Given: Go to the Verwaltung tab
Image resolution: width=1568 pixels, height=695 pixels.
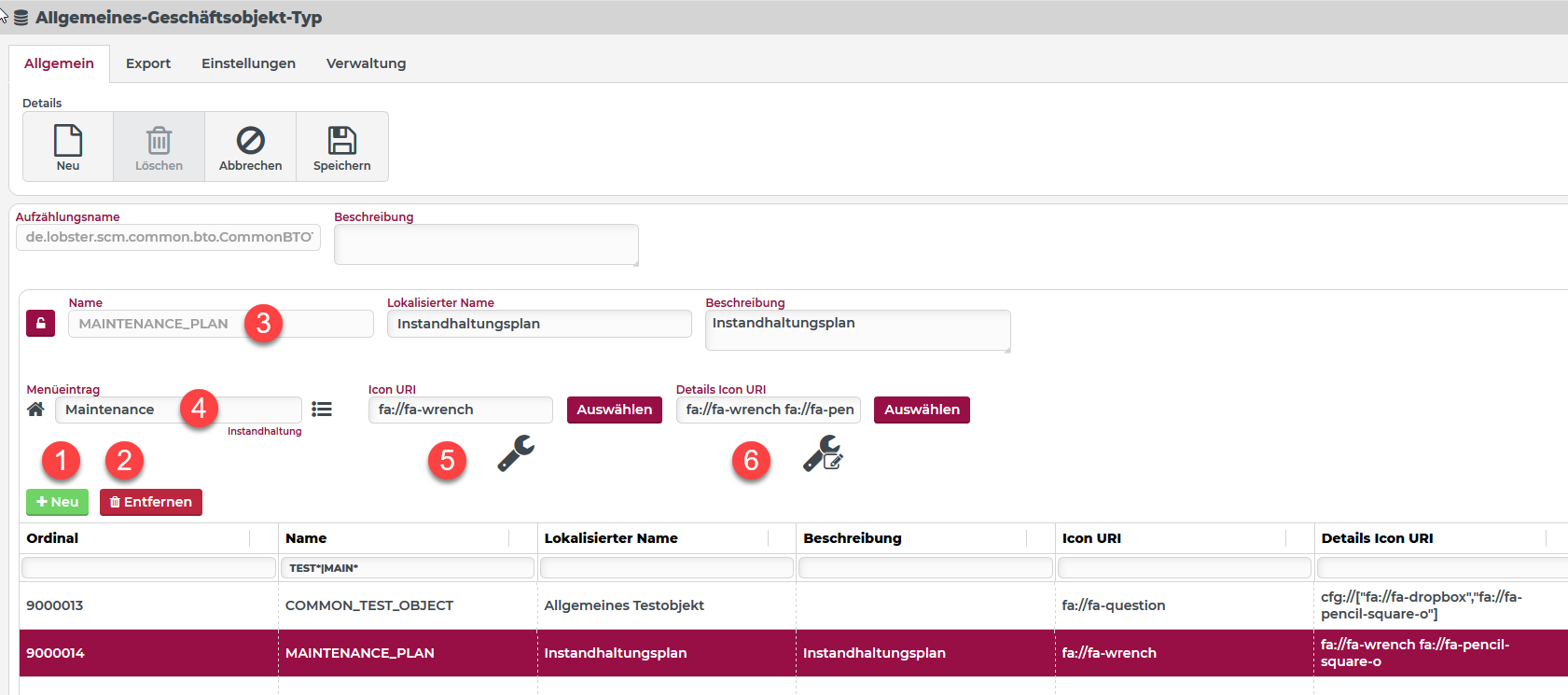Looking at the screenshot, I should pyautogui.click(x=366, y=63).
